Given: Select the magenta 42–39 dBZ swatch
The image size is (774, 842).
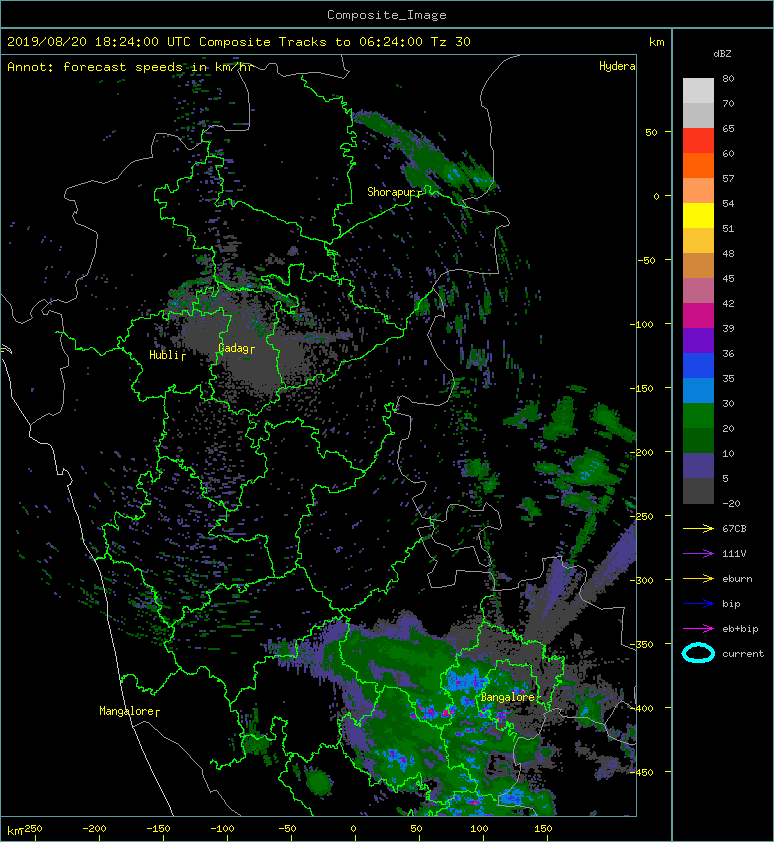Looking at the screenshot, I should pyautogui.click(x=698, y=316).
